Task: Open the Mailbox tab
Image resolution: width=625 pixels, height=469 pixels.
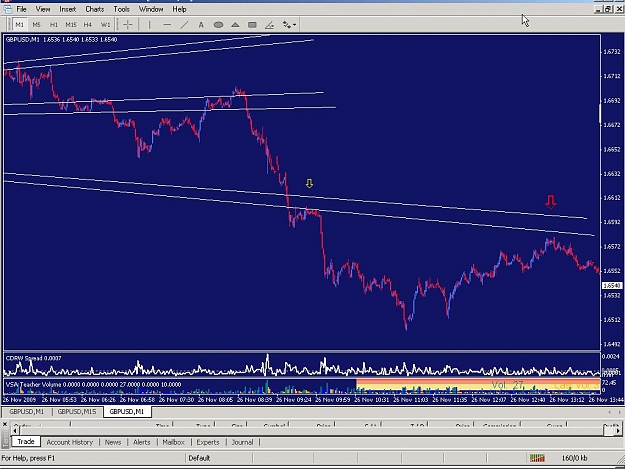Action: (x=173, y=442)
